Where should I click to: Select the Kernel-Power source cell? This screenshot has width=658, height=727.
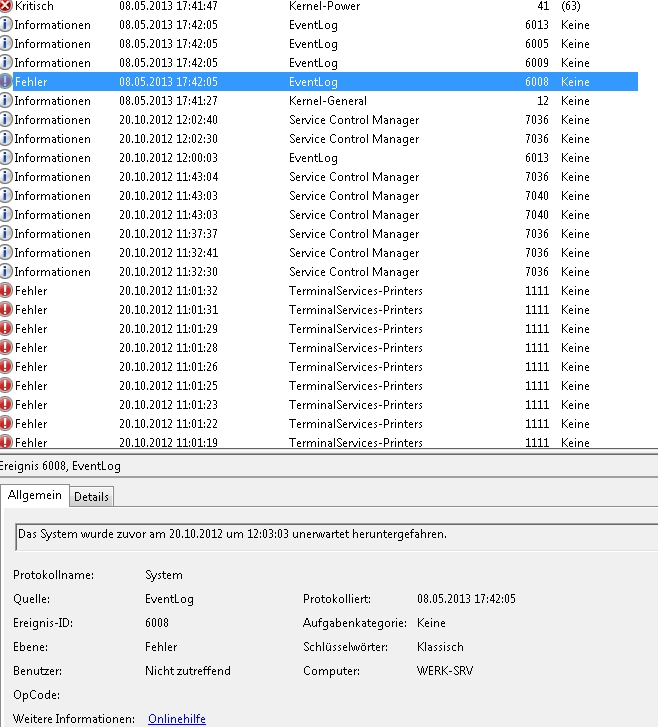324,6
